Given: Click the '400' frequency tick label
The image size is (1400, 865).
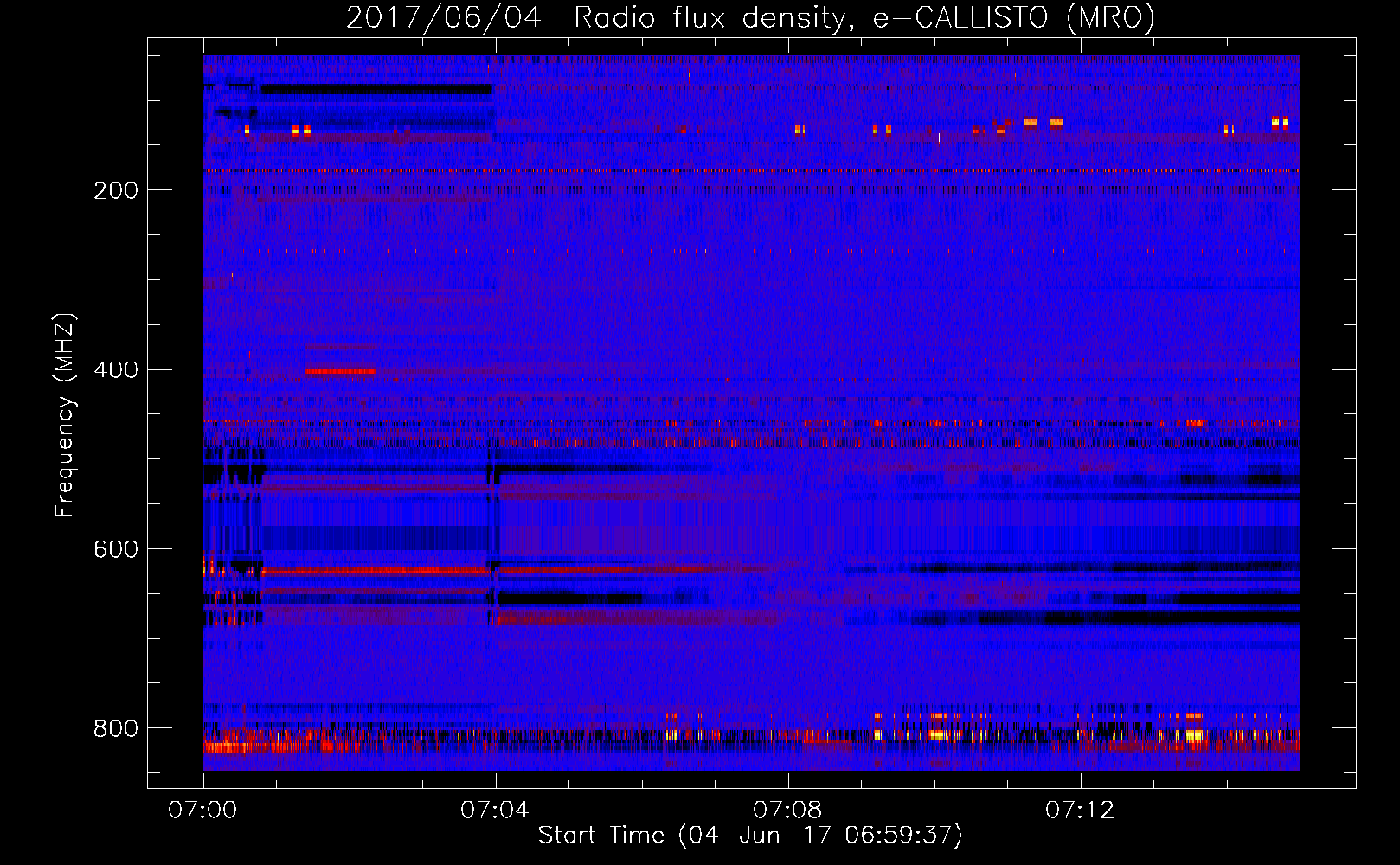Looking at the screenshot, I should point(116,370).
